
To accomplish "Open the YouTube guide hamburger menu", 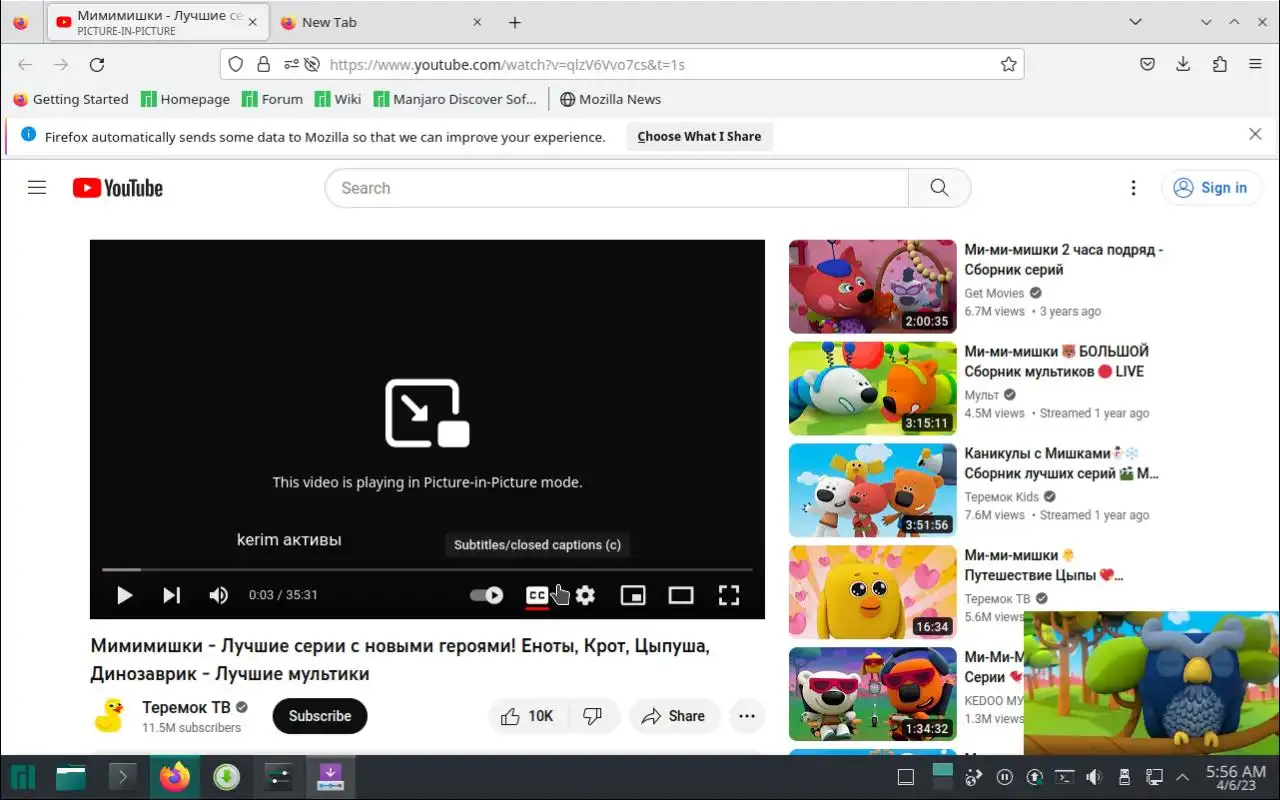I will [x=37, y=188].
